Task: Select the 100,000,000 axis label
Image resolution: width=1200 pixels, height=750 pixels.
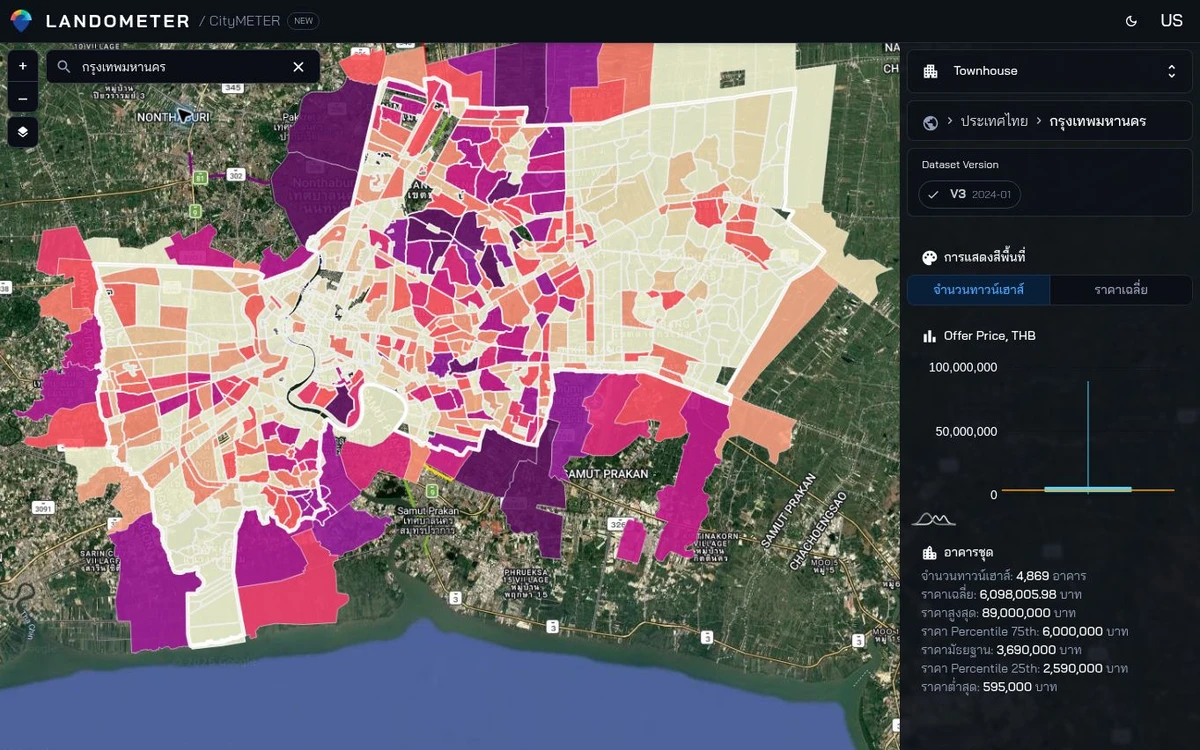Action: (x=963, y=367)
